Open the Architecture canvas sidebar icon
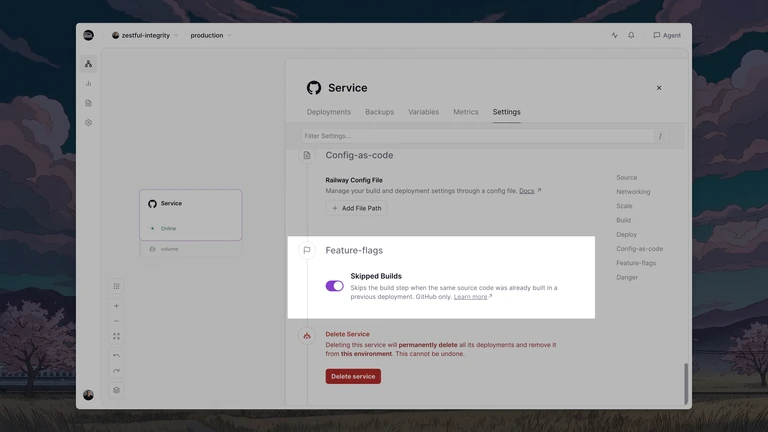The width and height of the screenshot is (768, 432). click(88, 64)
